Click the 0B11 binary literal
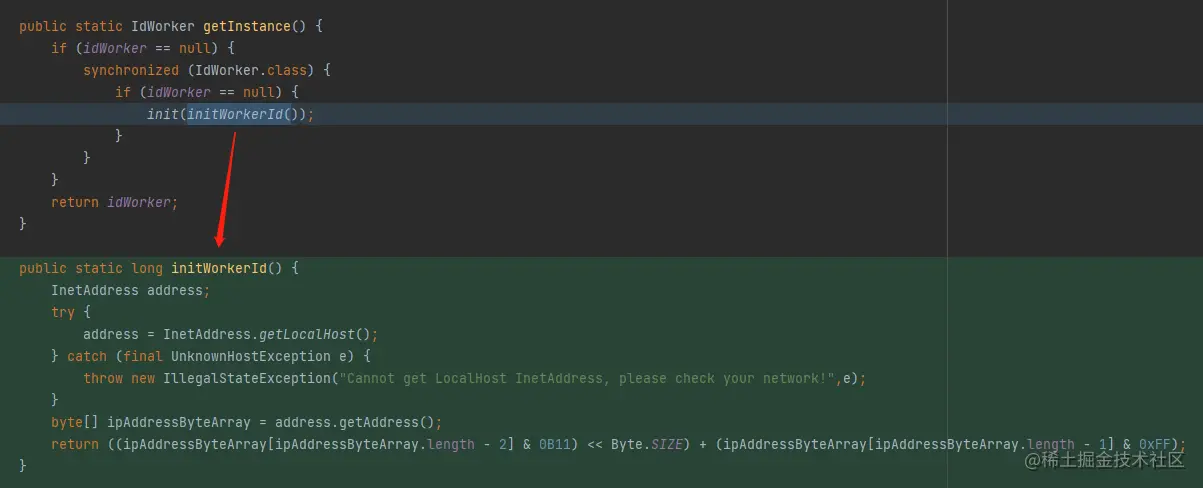This screenshot has width=1203, height=488. pos(555,444)
